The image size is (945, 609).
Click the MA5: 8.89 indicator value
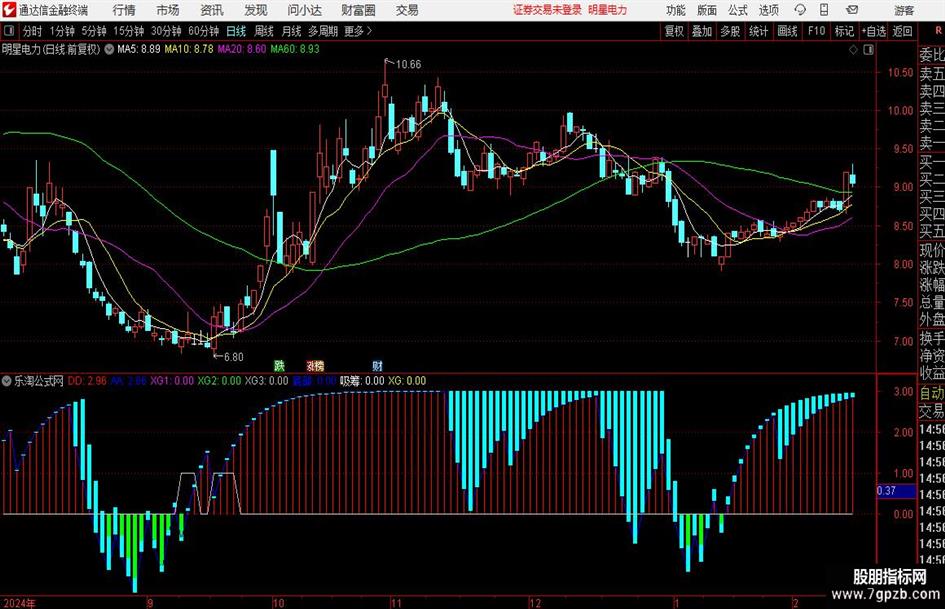pos(139,49)
